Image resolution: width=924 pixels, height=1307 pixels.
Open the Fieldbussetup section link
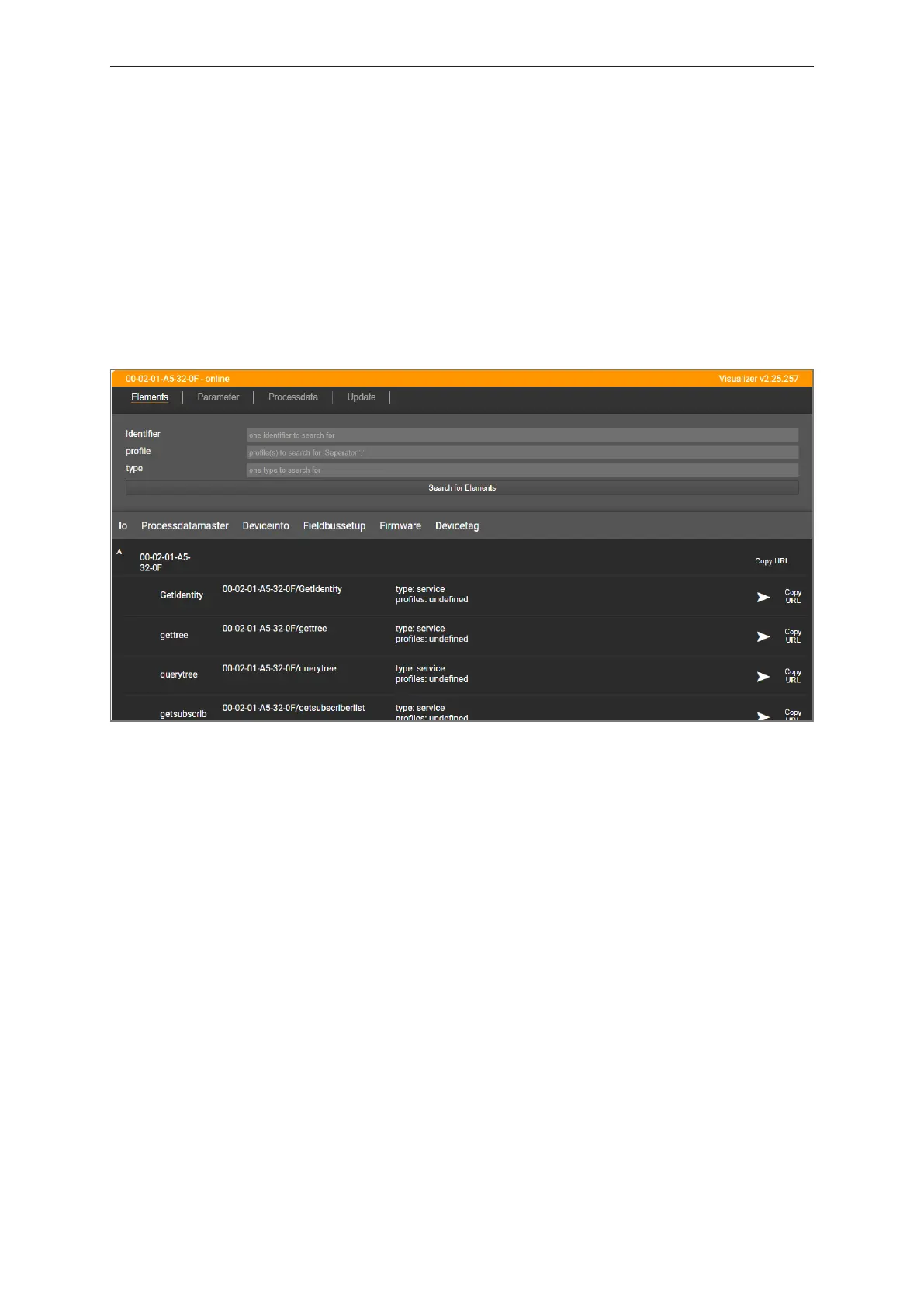(x=334, y=526)
